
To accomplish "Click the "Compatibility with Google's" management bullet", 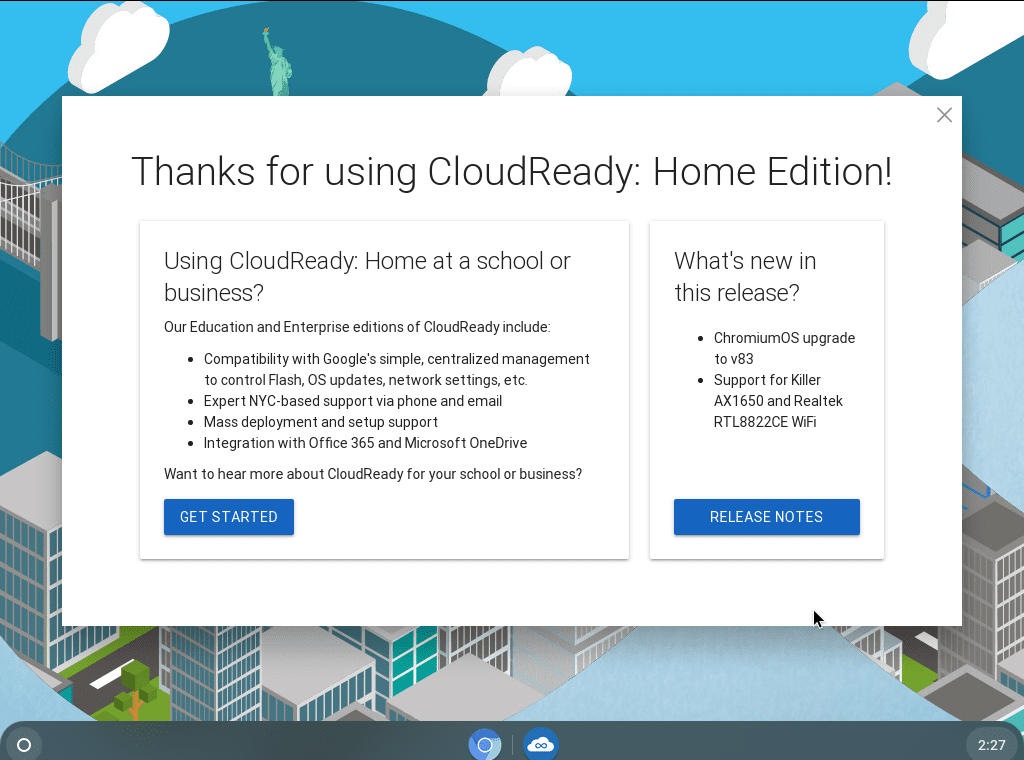I will pos(396,369).
